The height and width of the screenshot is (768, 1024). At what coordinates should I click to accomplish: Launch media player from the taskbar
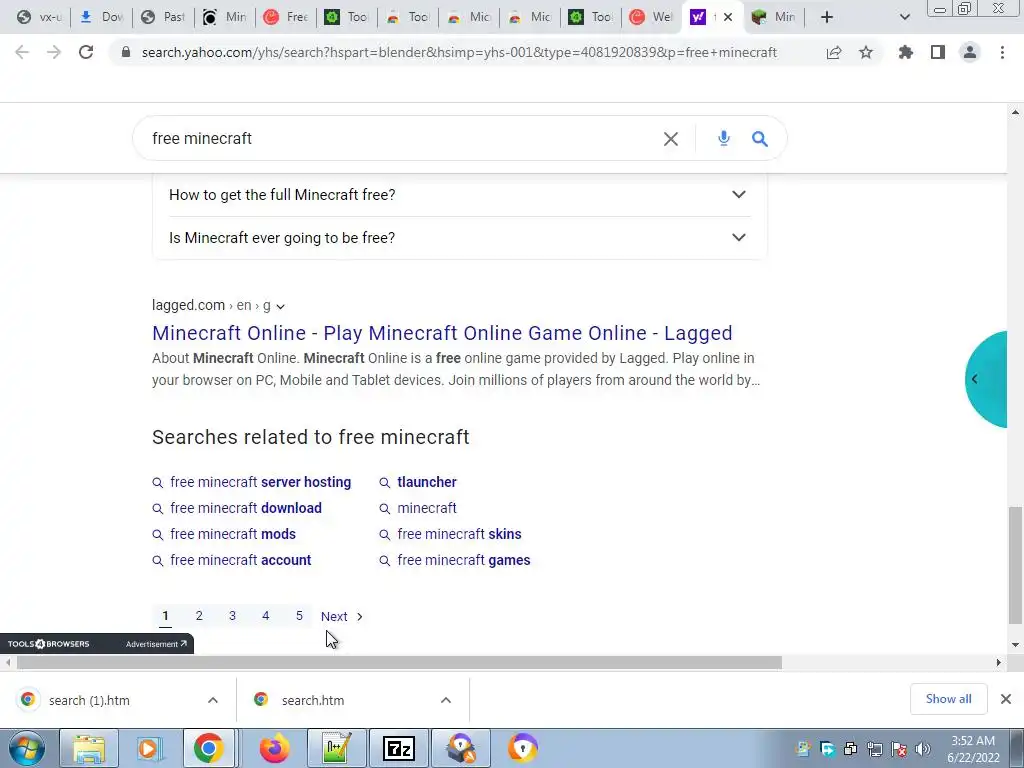(x=148, y=748)
